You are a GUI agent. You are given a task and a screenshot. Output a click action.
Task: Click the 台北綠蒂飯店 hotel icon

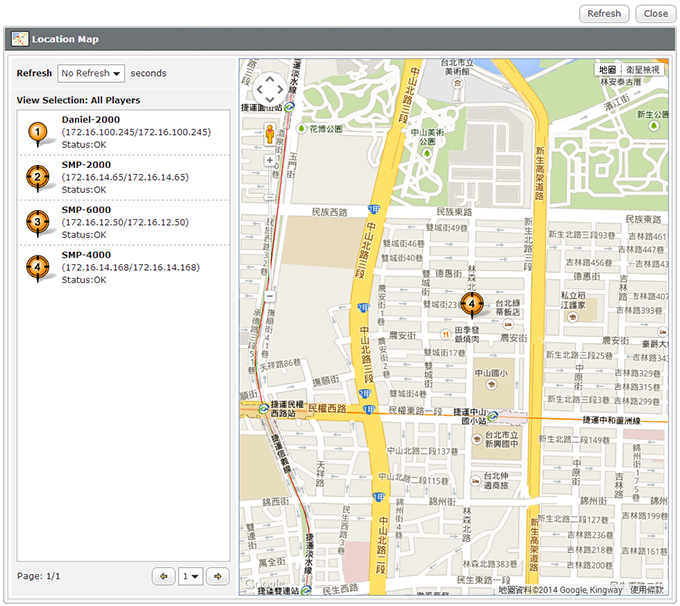508,324
